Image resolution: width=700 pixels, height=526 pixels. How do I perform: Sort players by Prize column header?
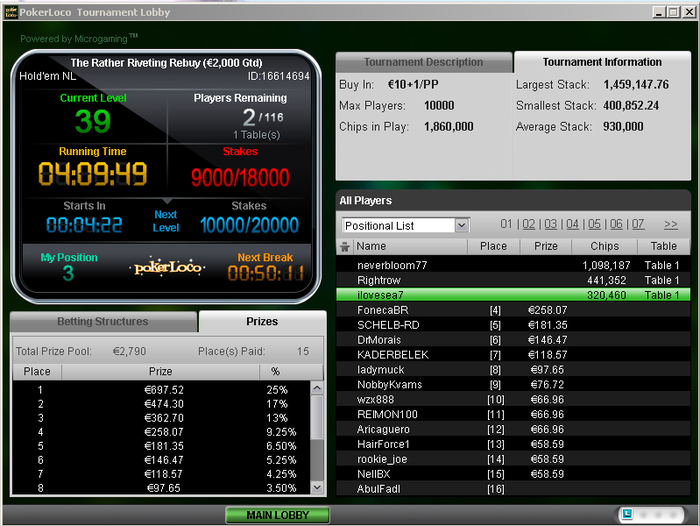pos(546,246)
